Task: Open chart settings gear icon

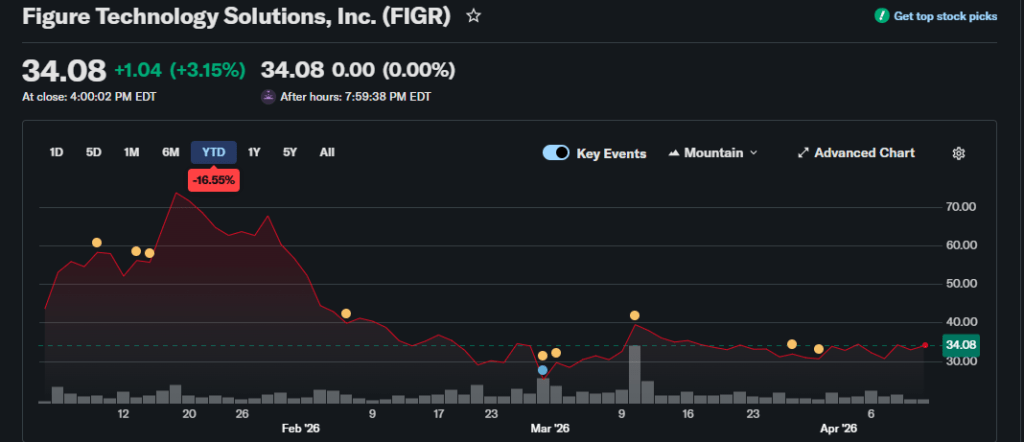Action: point(958,153)
